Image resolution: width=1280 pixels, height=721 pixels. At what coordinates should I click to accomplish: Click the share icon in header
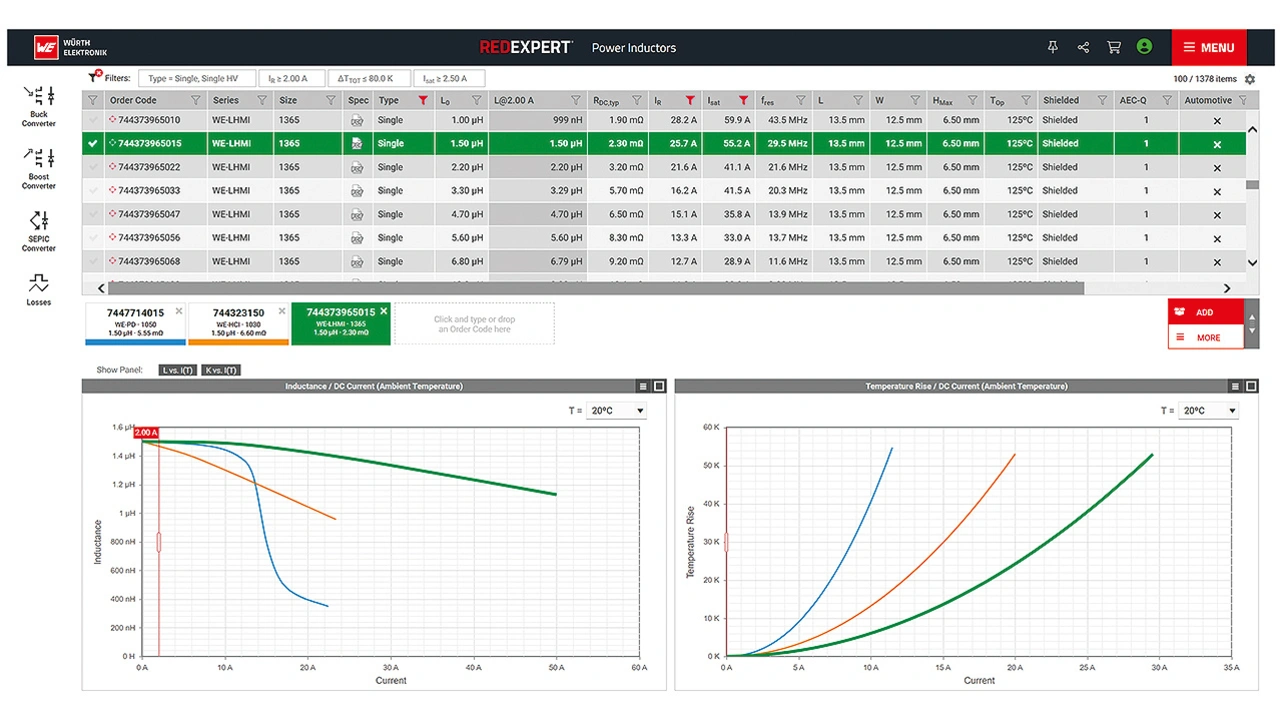tap(1083, 47)
